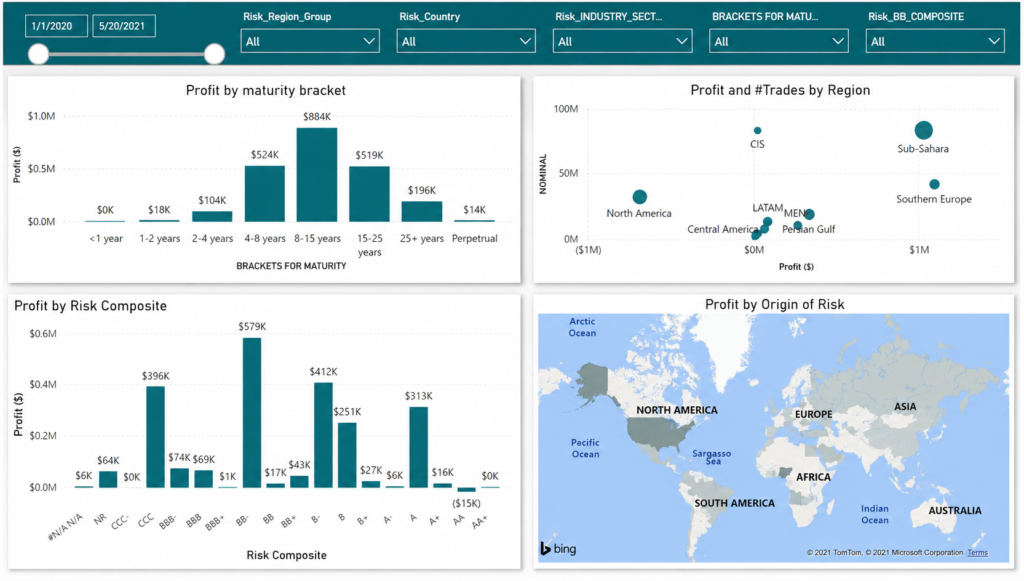
Task: Click the 'NOMINAL' y-axis title
Action: tap(543, 174)
